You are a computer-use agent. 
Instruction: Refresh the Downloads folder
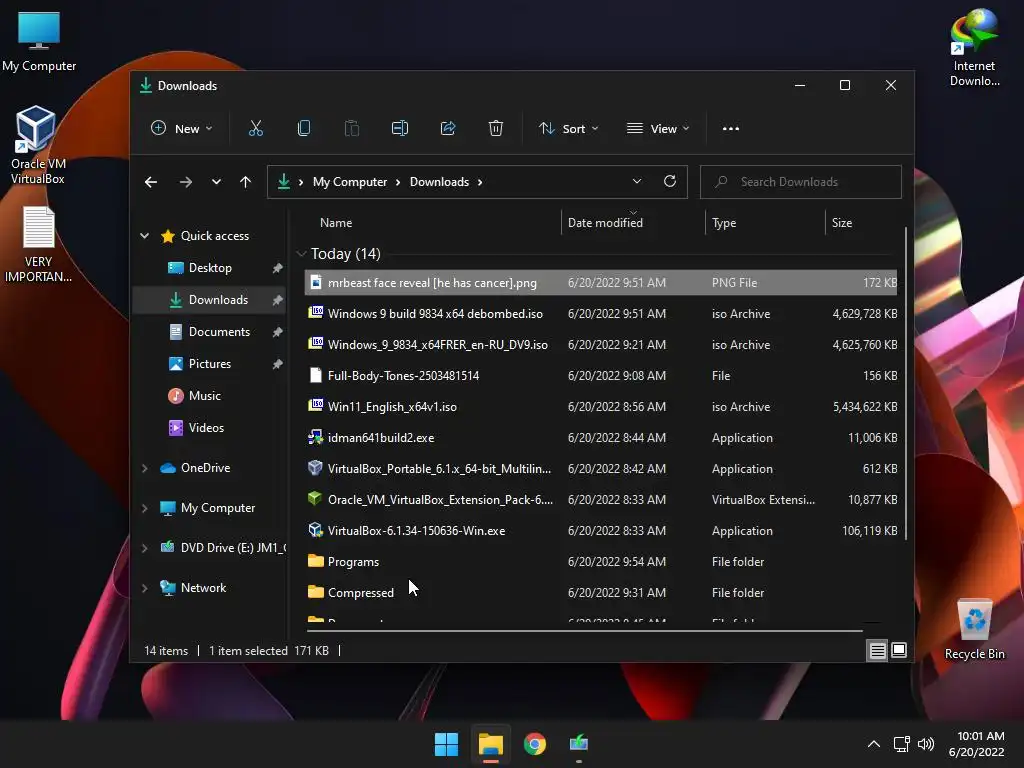pyautogui.click(x=670, y=182)
